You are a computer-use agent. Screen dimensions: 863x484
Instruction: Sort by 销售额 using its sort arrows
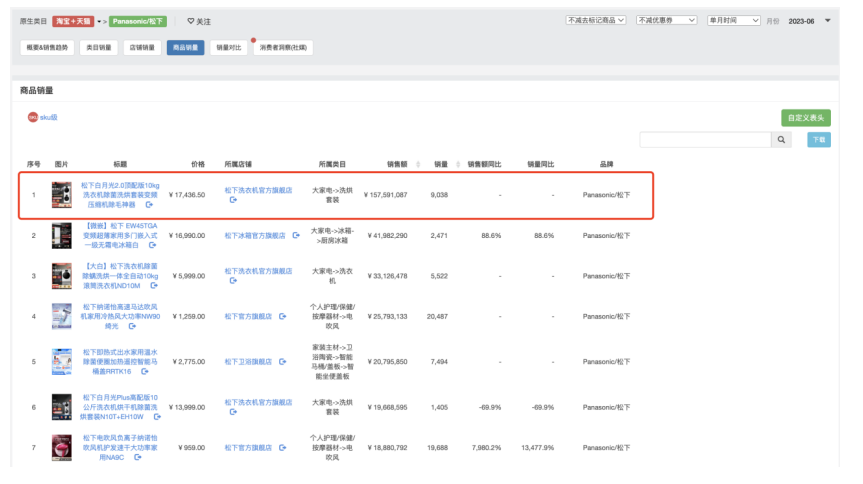click(x=418, y=164)
